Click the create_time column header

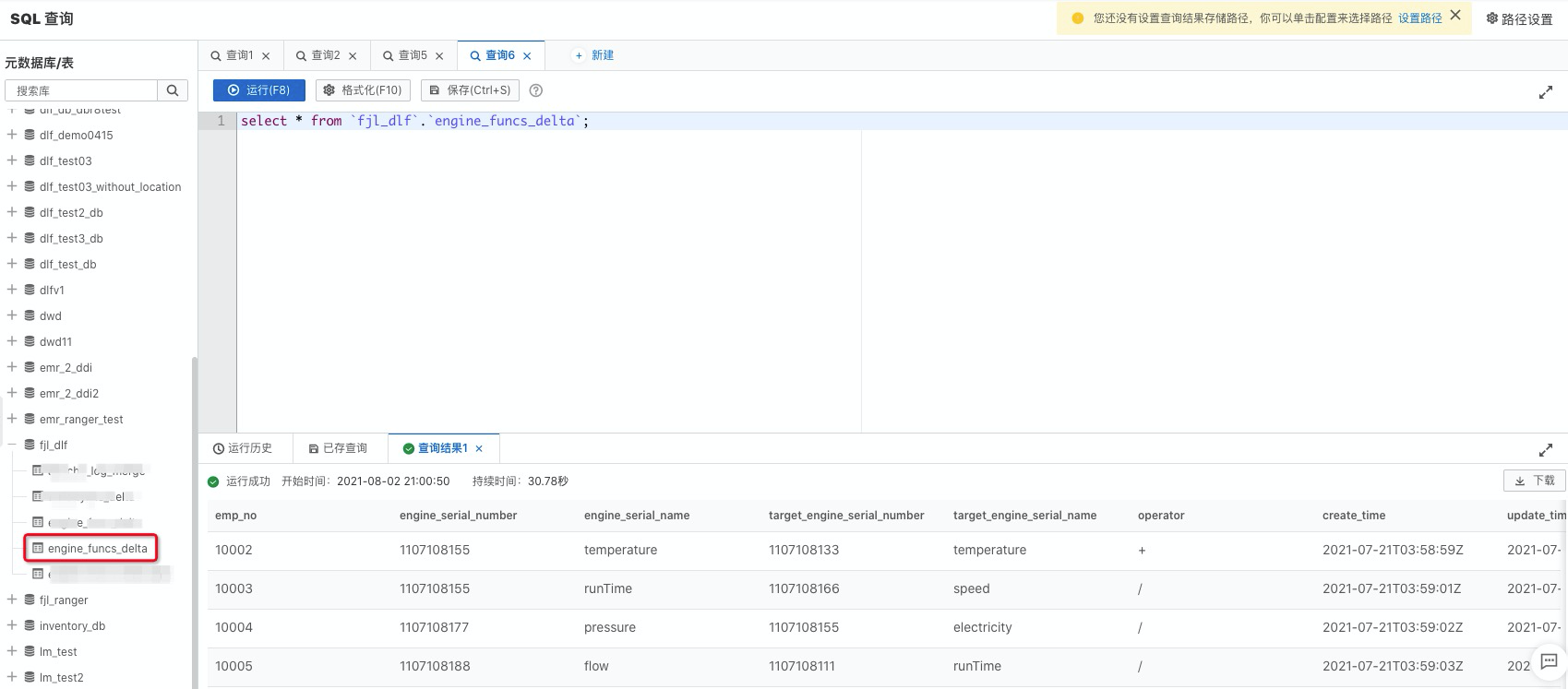coord(1354,516)
